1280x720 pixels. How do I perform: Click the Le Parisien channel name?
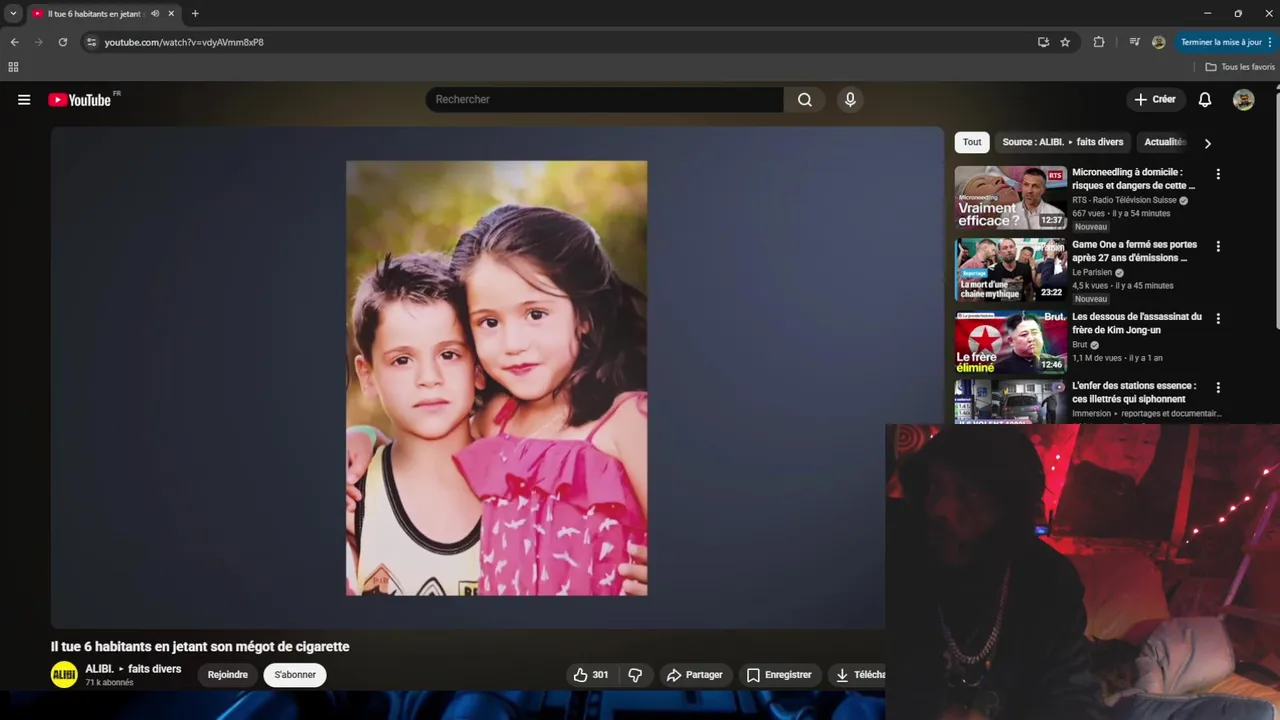1092,272
